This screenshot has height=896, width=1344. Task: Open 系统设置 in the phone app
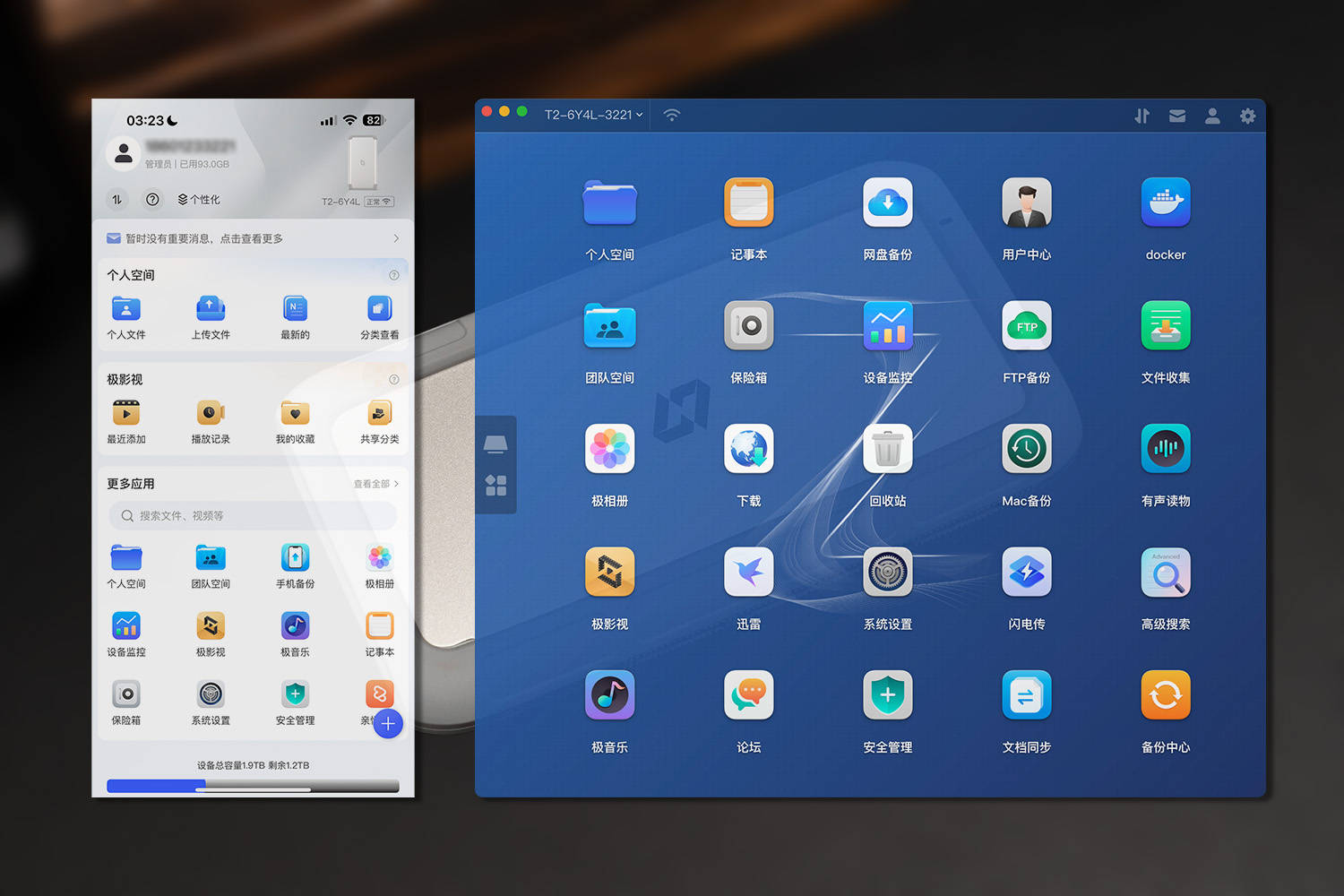click(211, 694)
